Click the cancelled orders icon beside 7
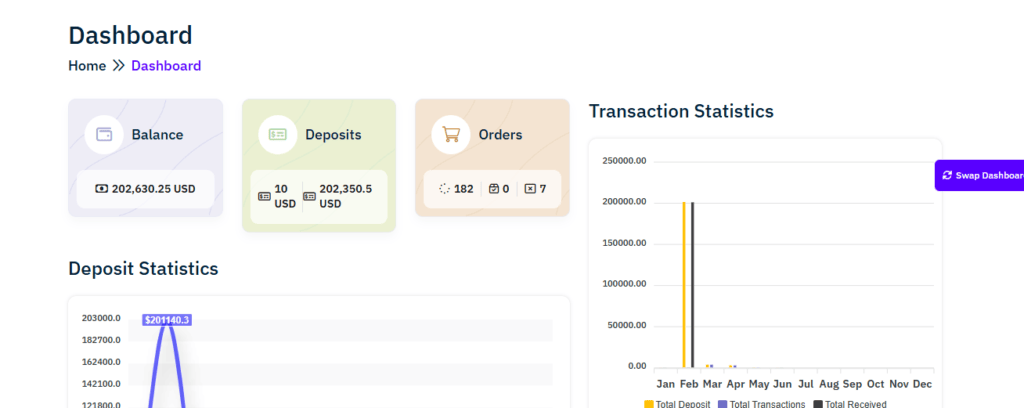Screen dimensions: 1024x408 coord(530,188)
